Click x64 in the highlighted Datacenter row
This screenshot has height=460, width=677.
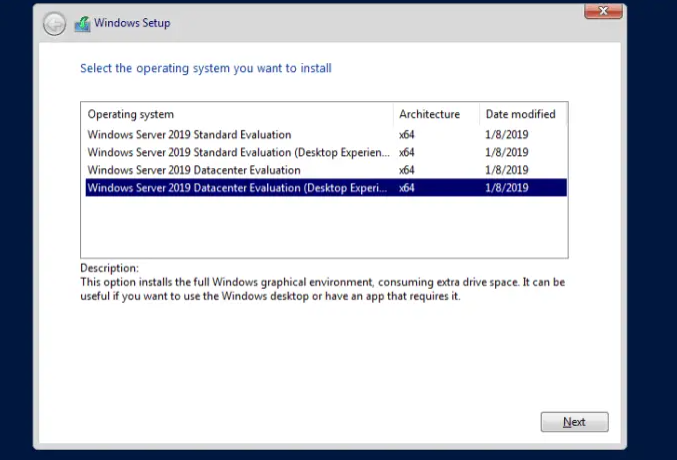pyautogui.click(x=406, y=187)
